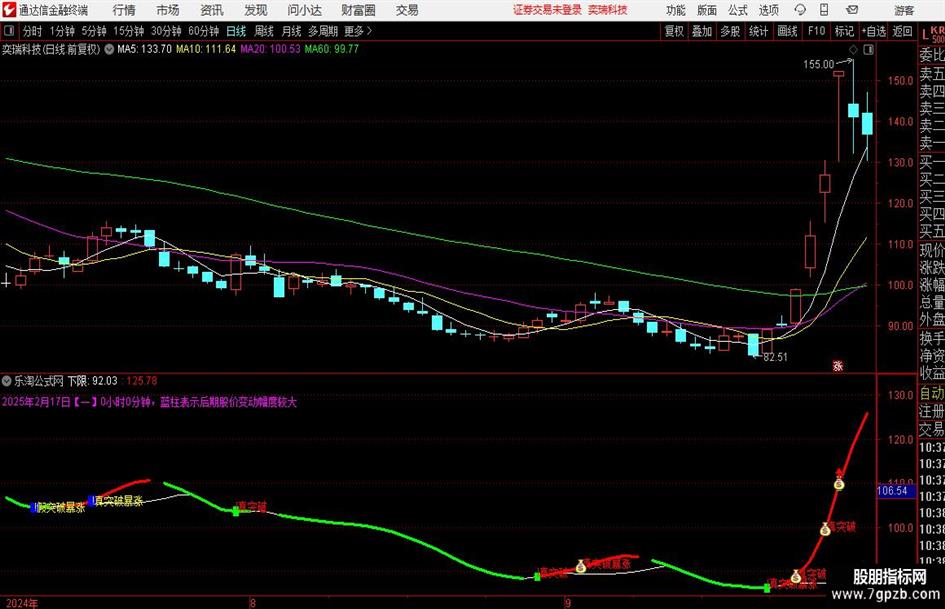Expand the circular arrow beside 奕瑞科技 title
The image size is (945, 609).
pyautogui.click(x=109, y=49)
